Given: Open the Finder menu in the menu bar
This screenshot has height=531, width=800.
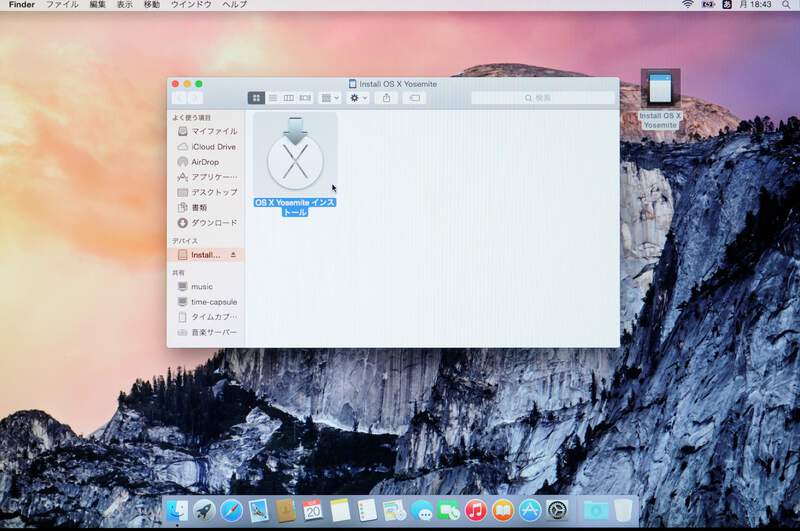Looking at the screenshot, I should 22,5.
